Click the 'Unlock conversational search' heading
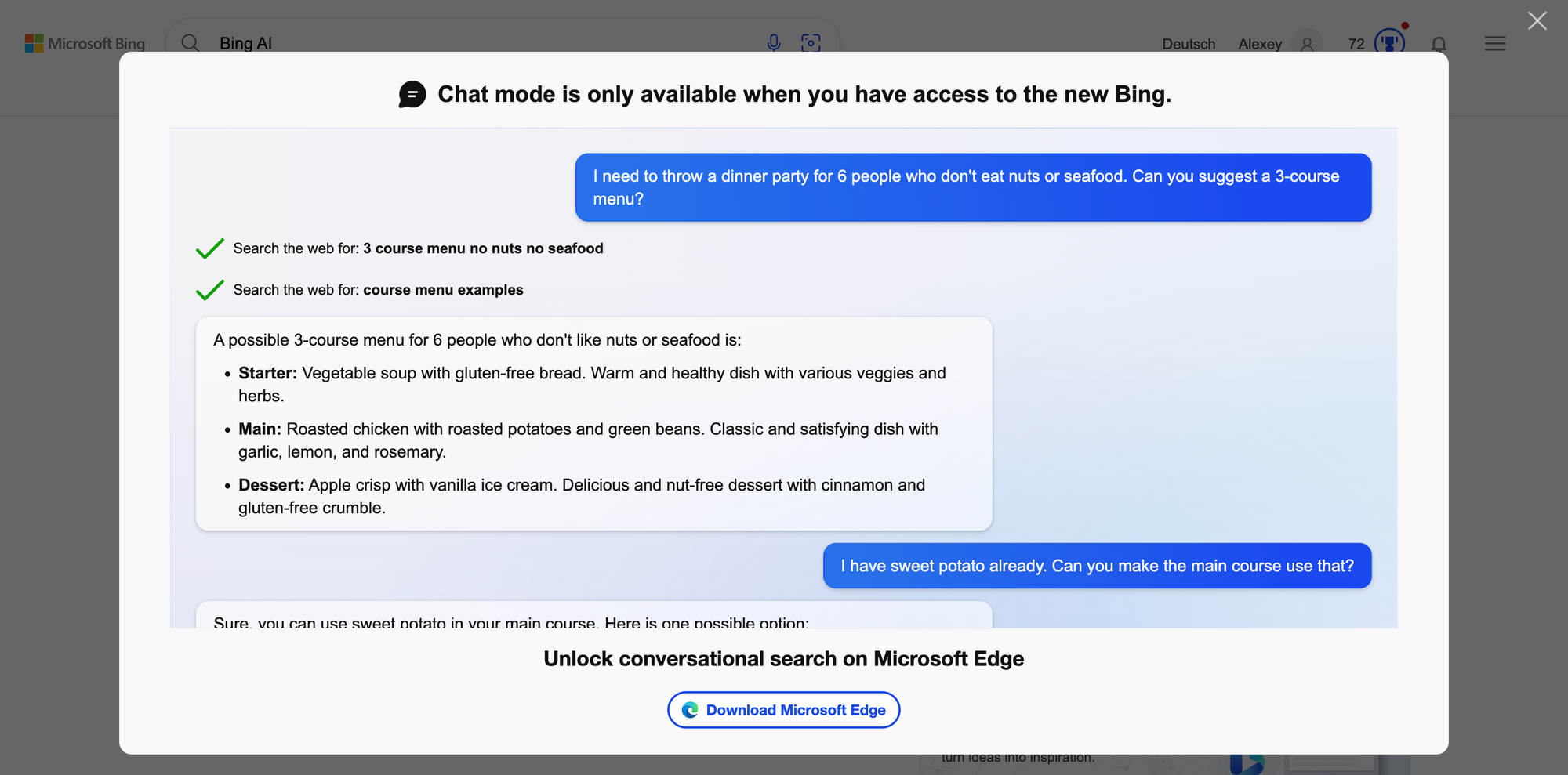This screenshot has height=775, width=1568. (783, 659)
